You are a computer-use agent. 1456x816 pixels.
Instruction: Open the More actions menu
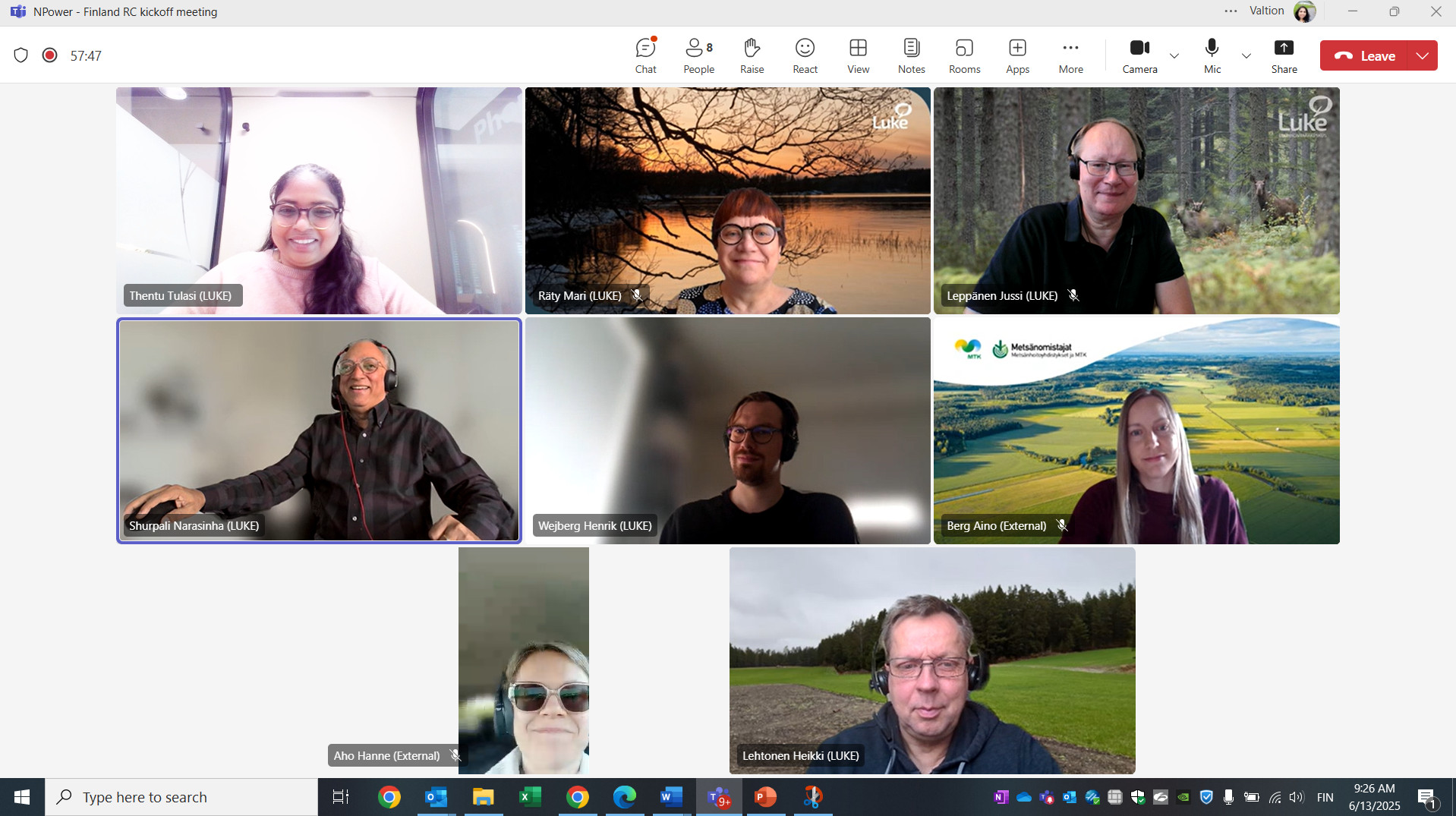click(x=1070, y=55)
